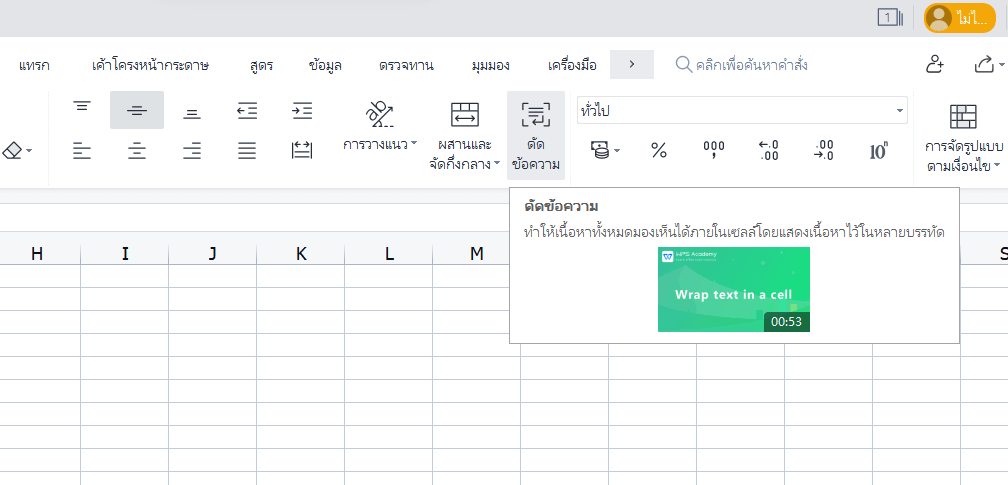
Task: Align text right
Action: coord(192,151)
